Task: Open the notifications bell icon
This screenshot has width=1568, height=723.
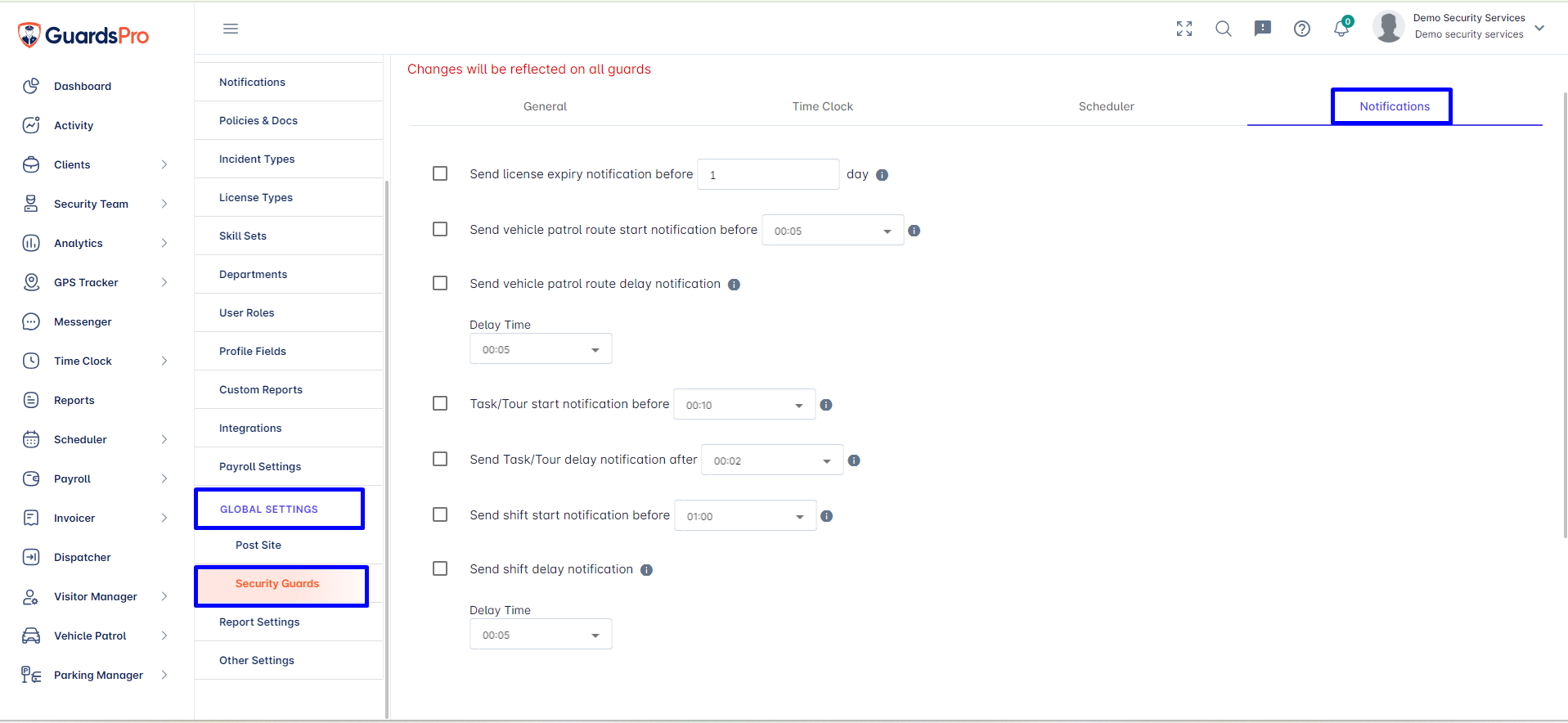Action: click(1341, 29)
